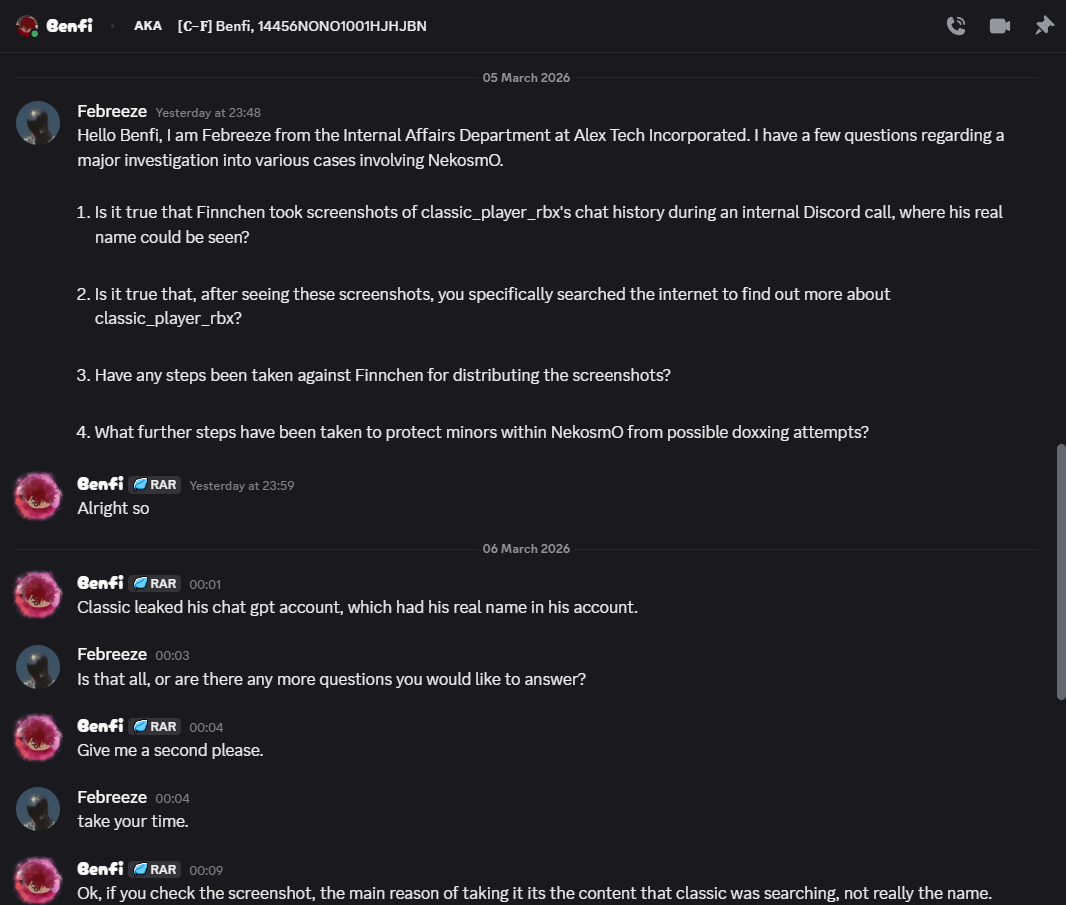The width and height of the screenshot is (1066, 905).
Task: Click Febreeze username above the Hello Benfi message
Action: click(x=112, y=112)
